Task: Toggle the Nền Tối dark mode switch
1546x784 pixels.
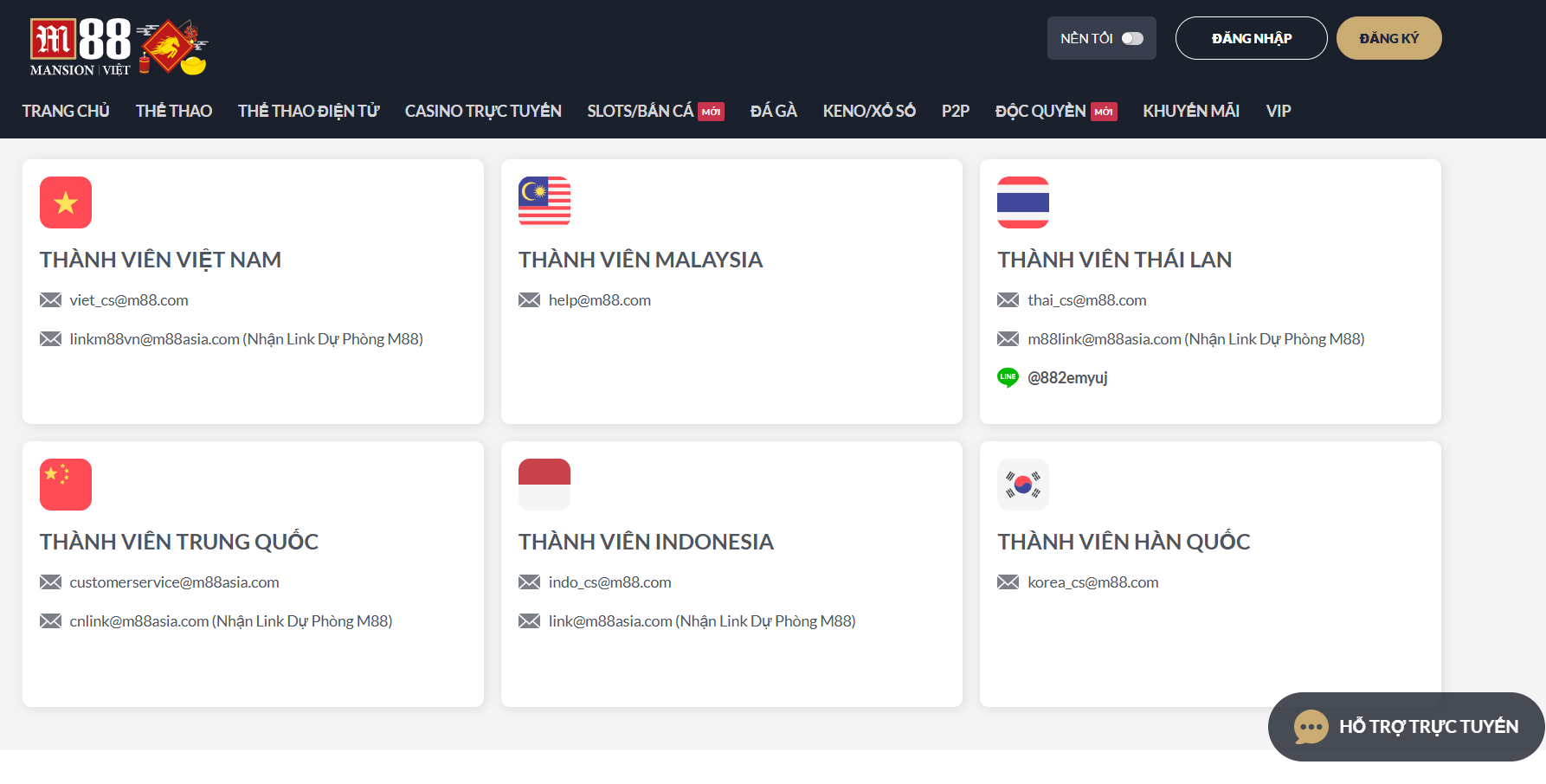Action: click(x=1132, y=38)
